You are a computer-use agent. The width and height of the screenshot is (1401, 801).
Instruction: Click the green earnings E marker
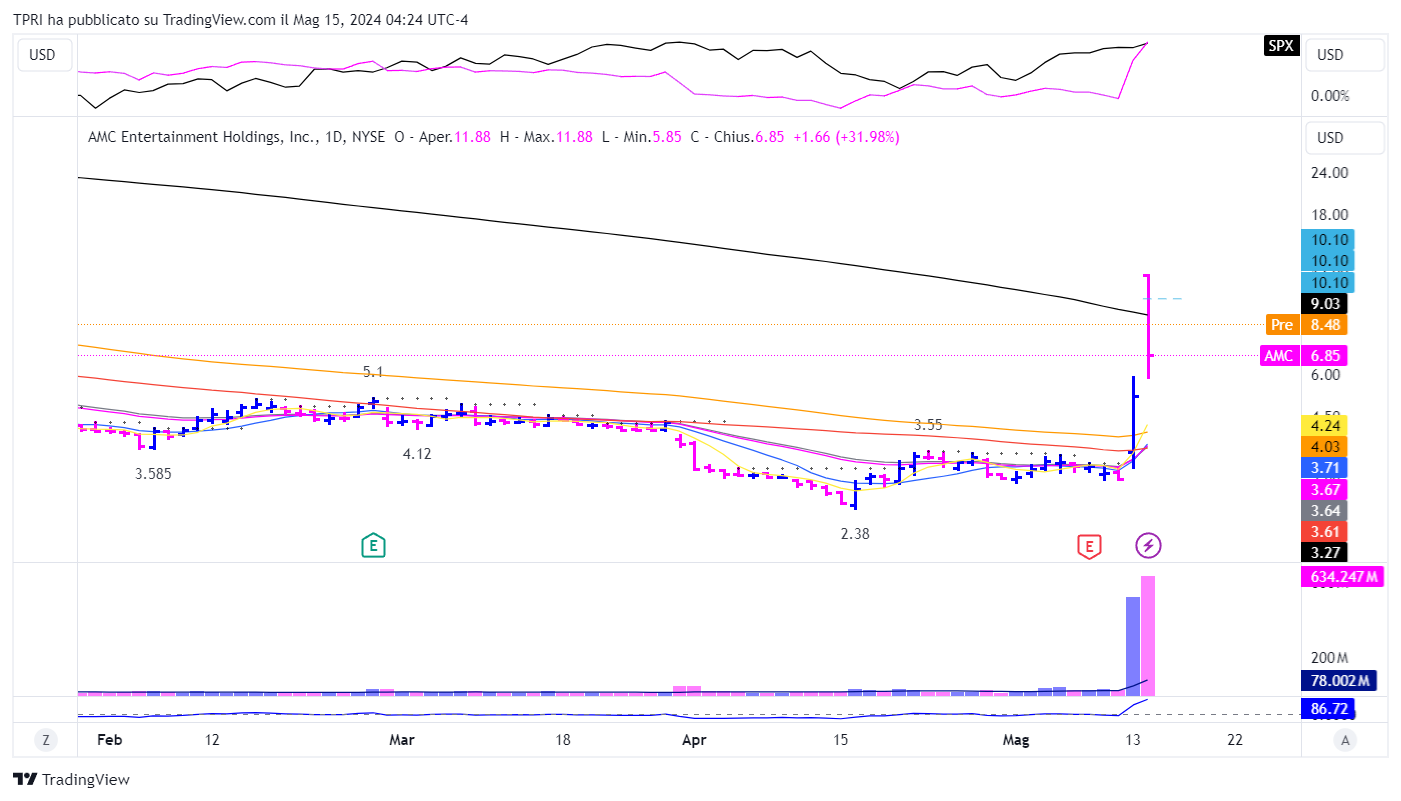coord(373,546)
